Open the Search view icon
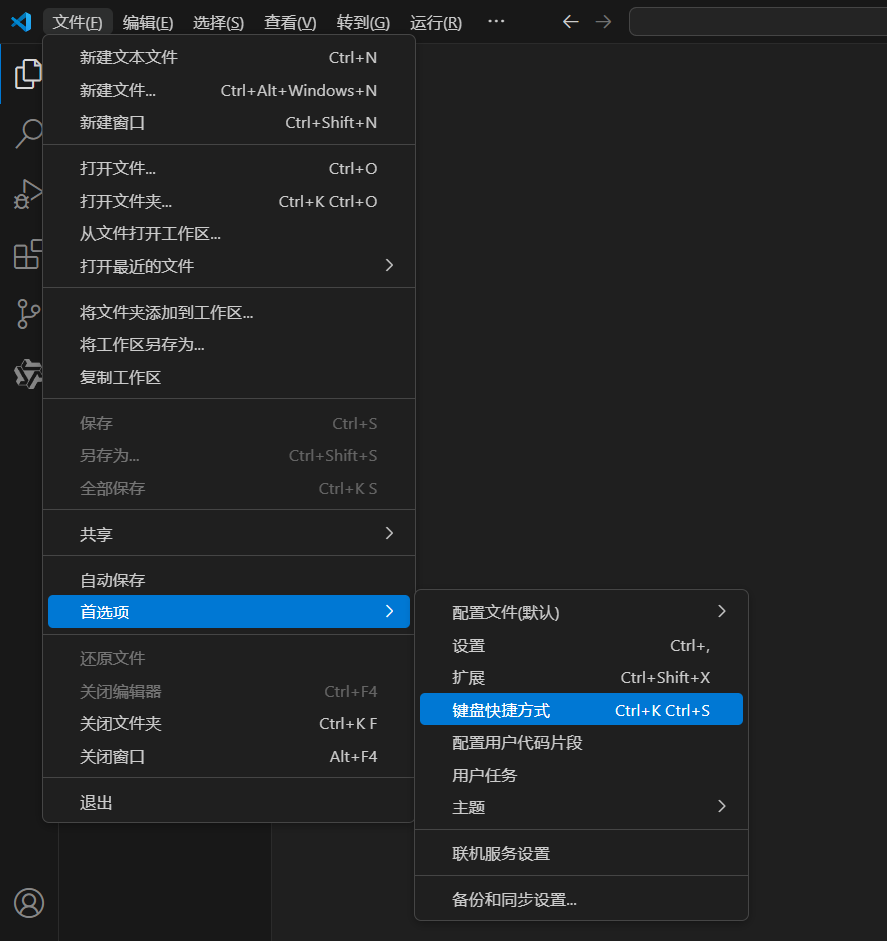The width and height of the screenshot is (887, 941). 28,134
